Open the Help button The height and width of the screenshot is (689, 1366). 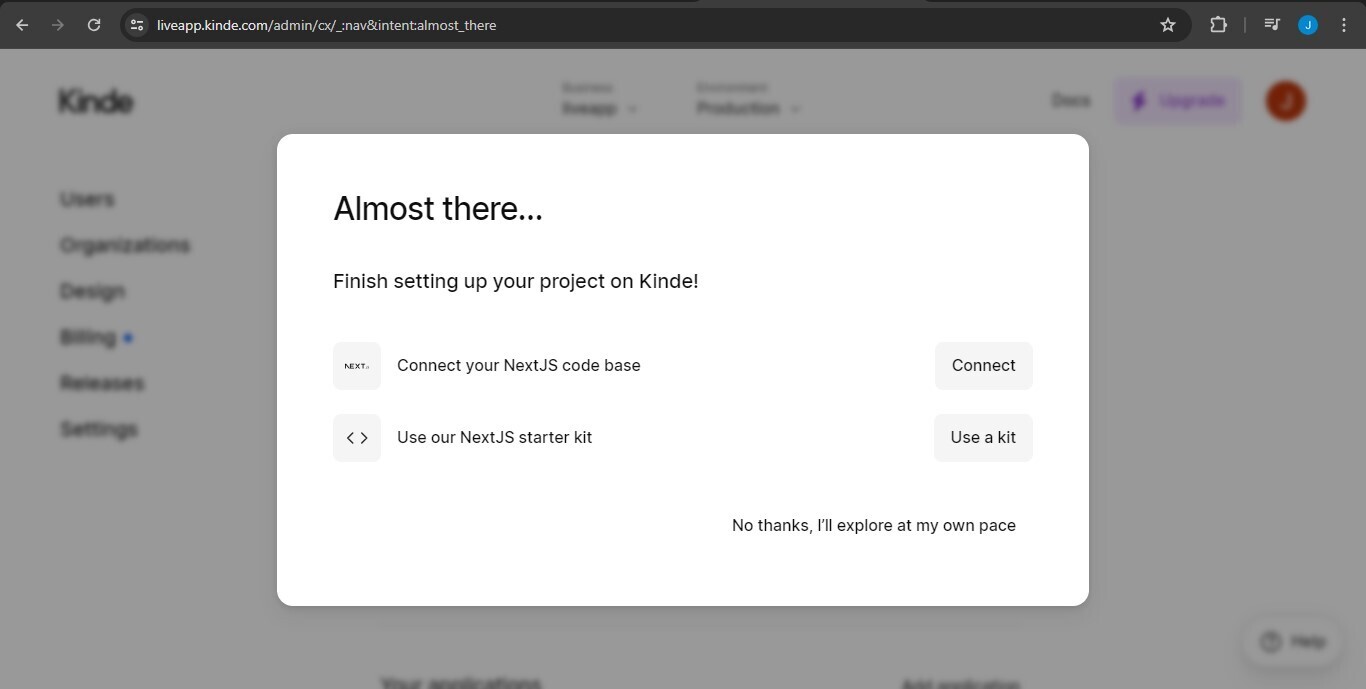tap(1293, 642)
